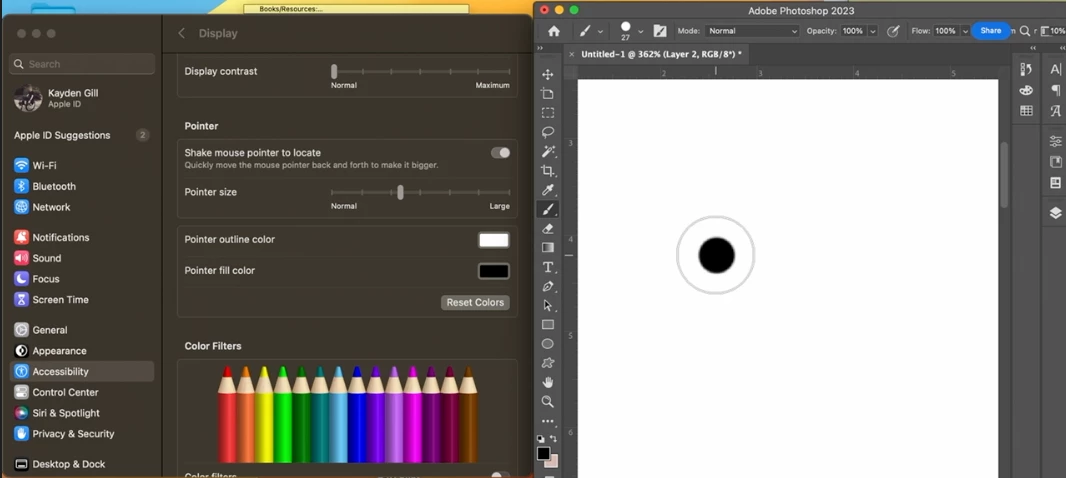Select the Brush tool in toolbar
This screenshot has height=478, width=1066.
coord(547,209)
